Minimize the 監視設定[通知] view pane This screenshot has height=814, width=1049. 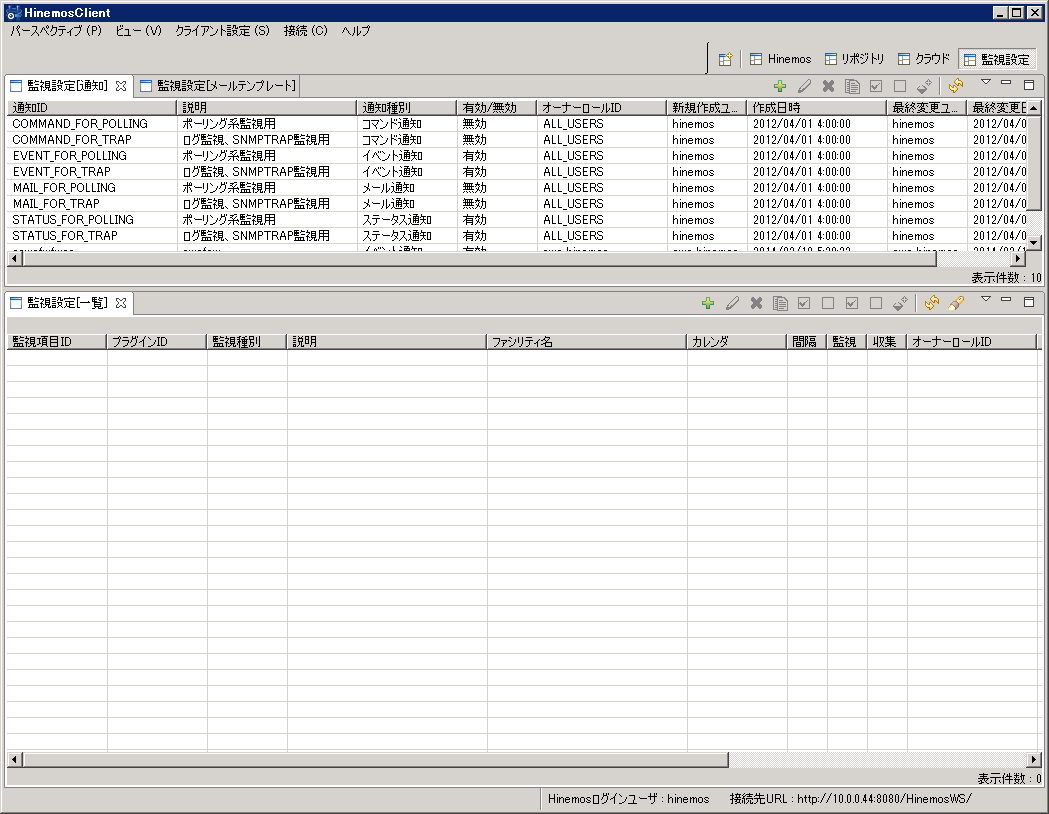click(1006, 82)
